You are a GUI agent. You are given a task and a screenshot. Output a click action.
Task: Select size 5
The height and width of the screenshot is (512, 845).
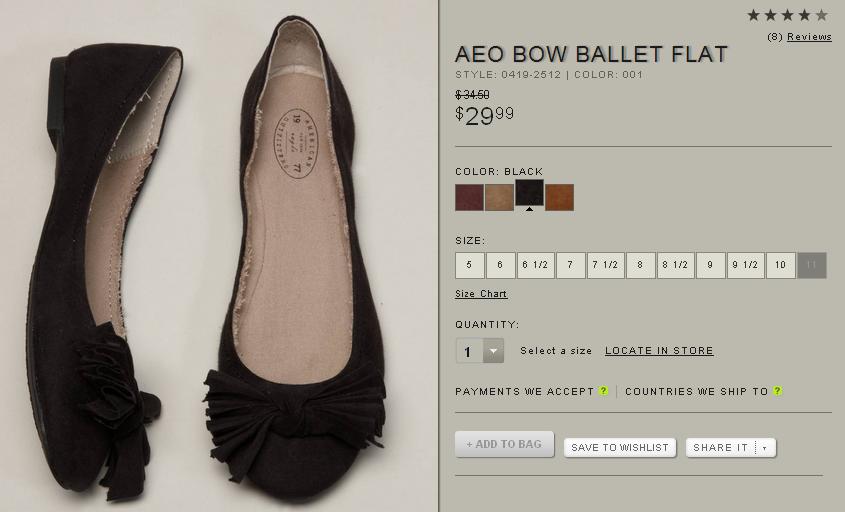(x=469, y=265)
